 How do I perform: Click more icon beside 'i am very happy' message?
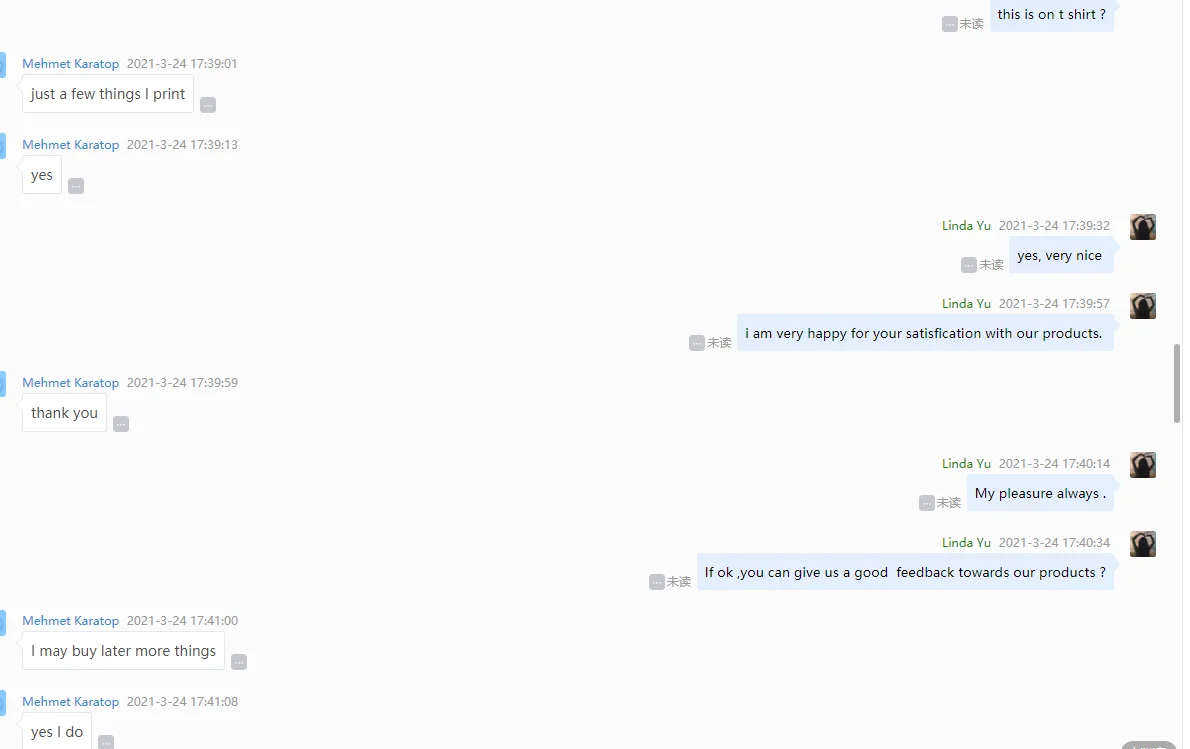pos(697,343)
